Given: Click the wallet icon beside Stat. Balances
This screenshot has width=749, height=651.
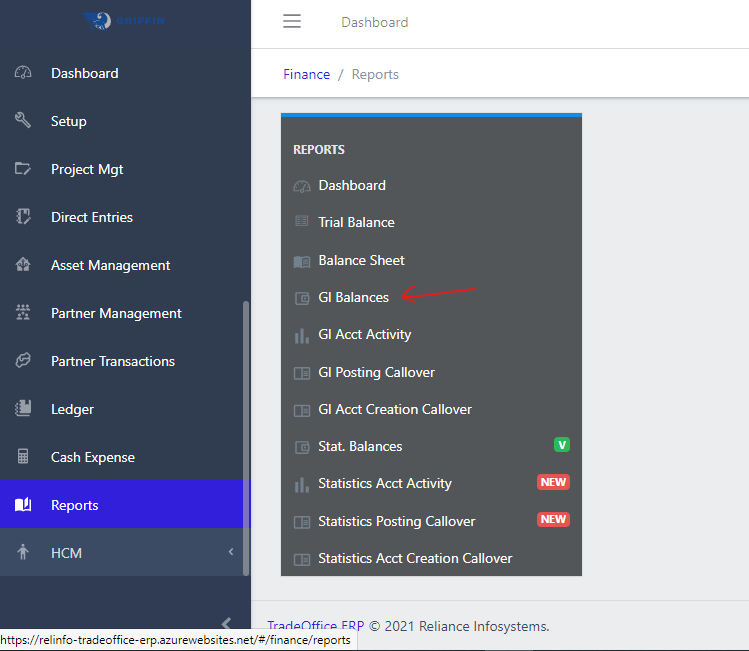Looking at the screenshot, I should click(x=302, y=448).
